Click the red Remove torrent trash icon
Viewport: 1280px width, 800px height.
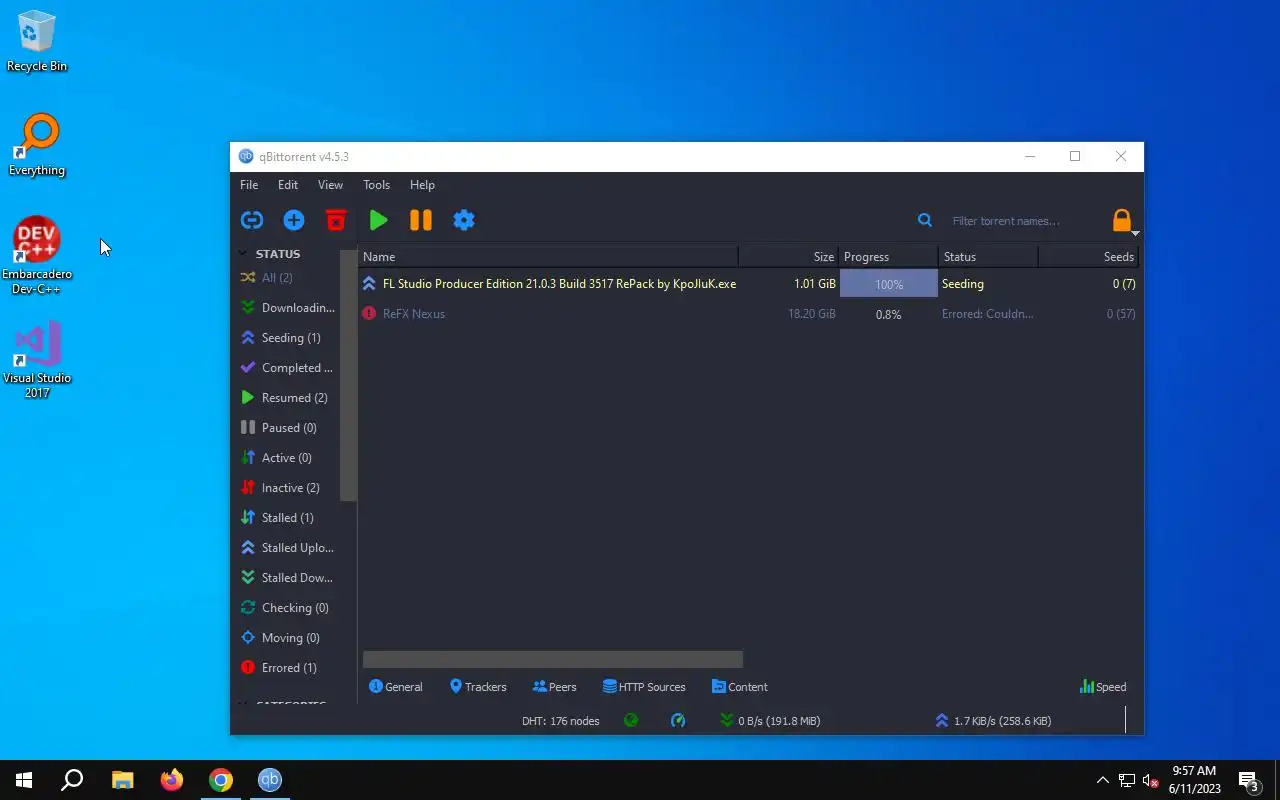pyautogui.click(x=336, y=220)
